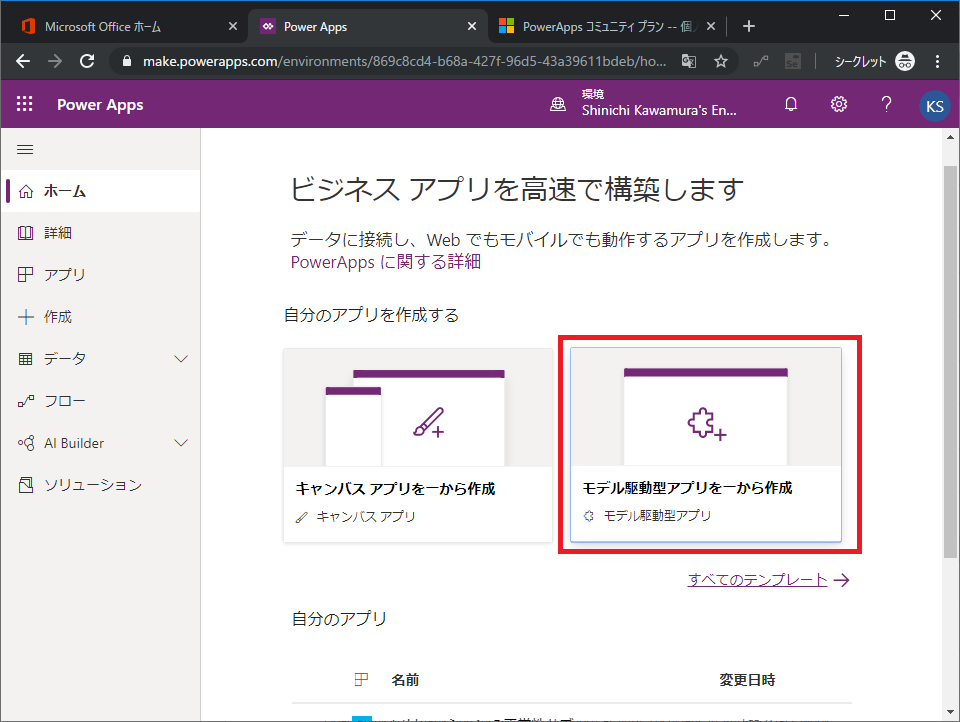This screenshot has width=960, height=722.
Task: Click the page vertical scrollbar thumb
Action: point(950,361)
